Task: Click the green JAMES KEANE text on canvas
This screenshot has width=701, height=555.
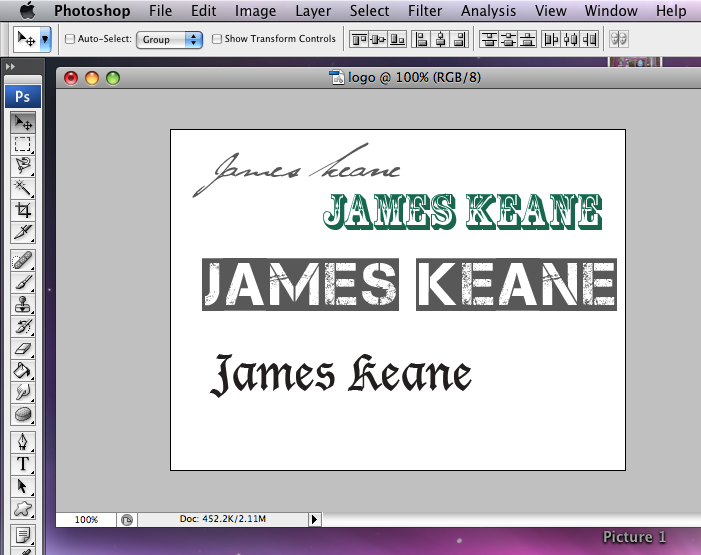Action: pos(462,212)
